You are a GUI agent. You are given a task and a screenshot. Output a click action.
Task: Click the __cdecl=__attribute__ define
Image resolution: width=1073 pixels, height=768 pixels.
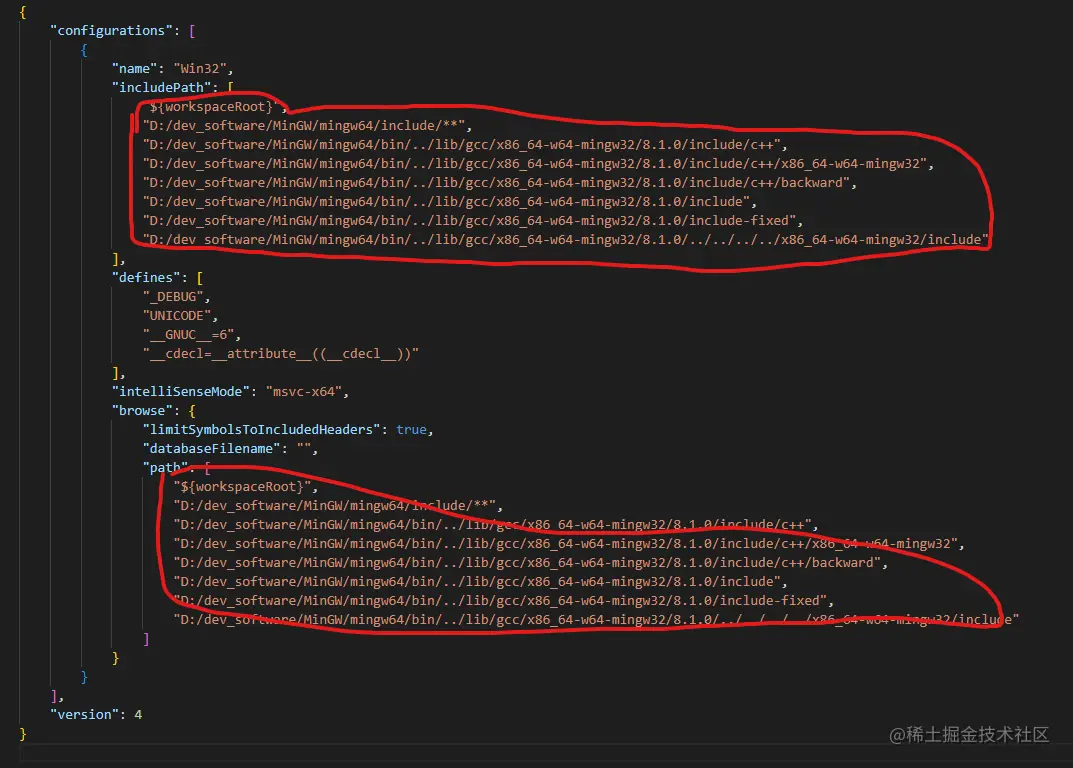[281, 354]
